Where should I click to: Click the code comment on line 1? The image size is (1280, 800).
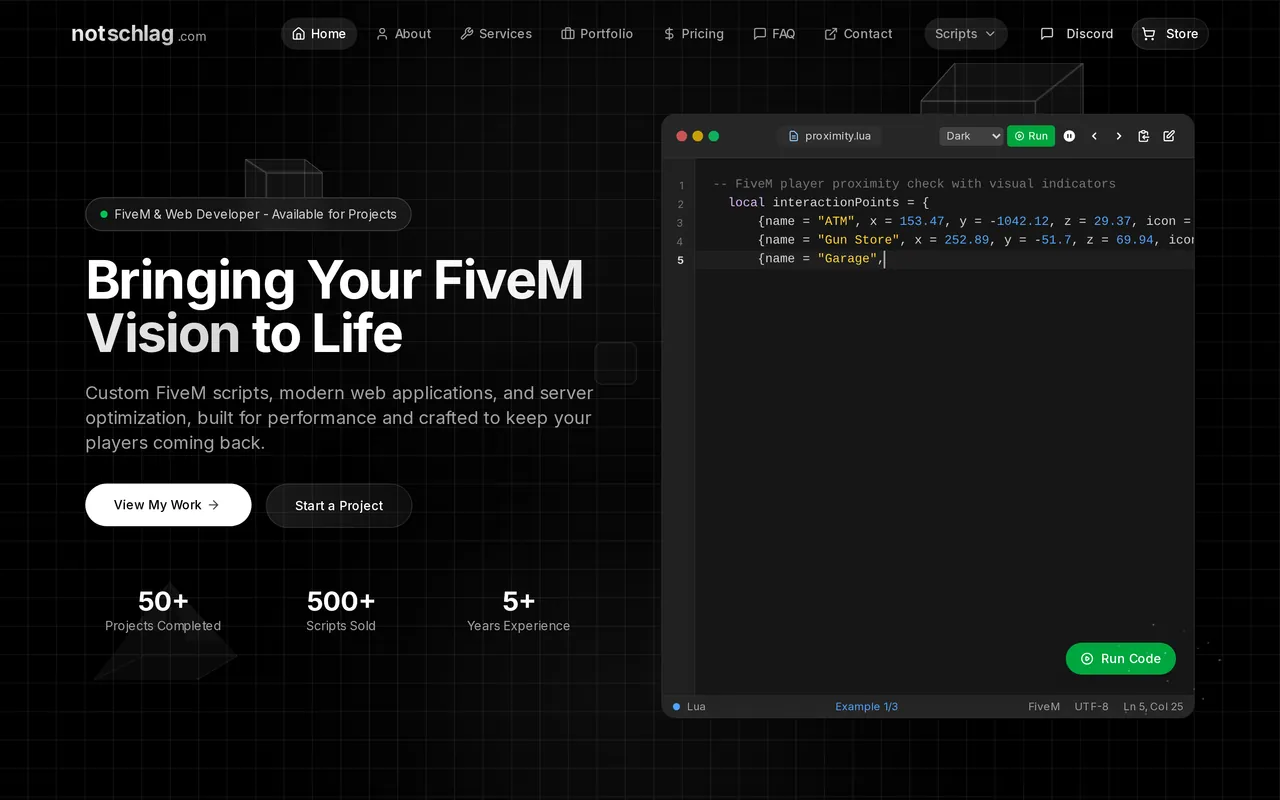click(x=914, y=184)
